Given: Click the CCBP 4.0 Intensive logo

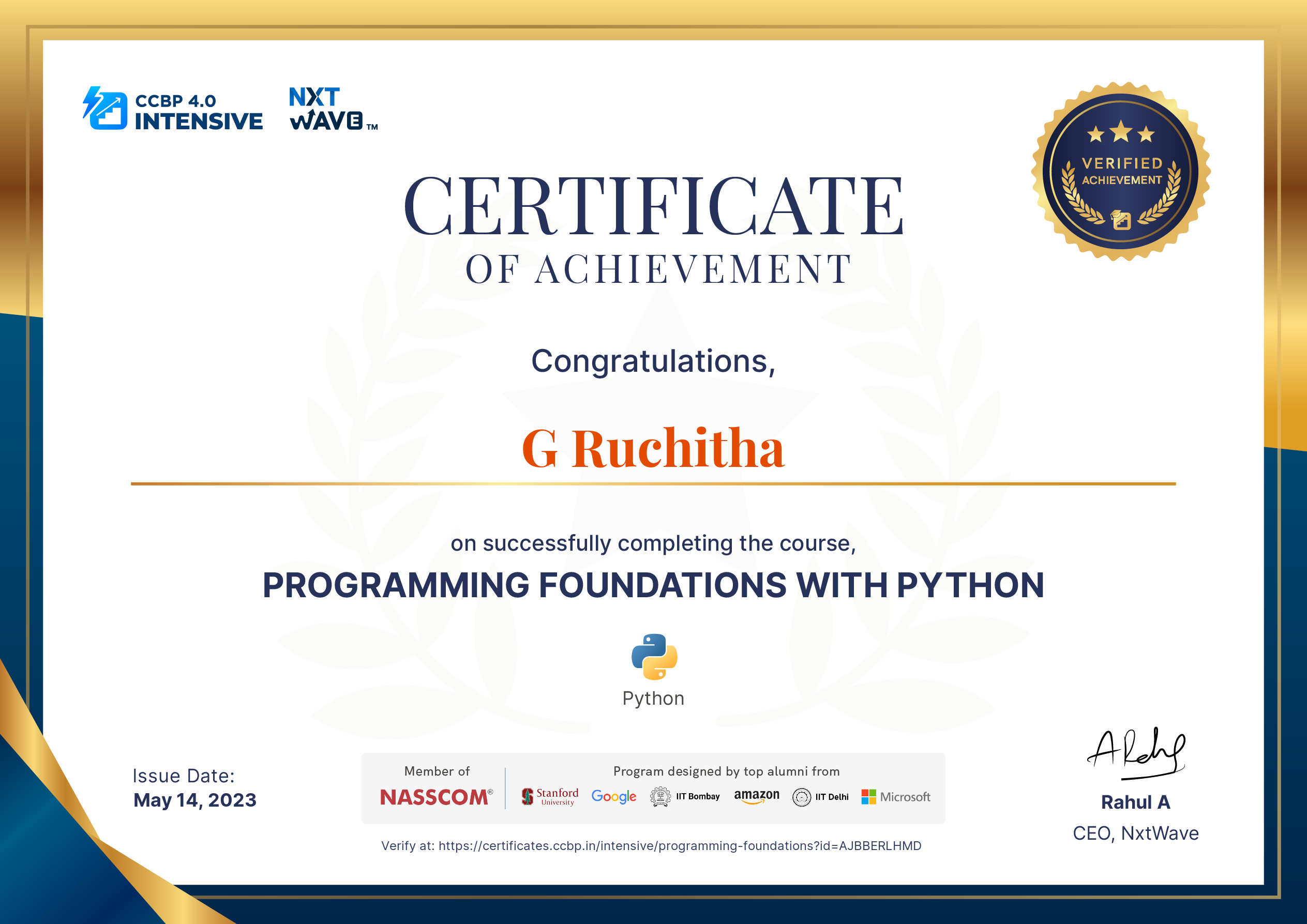Looking at the screenshot, I should pos(172,108).
